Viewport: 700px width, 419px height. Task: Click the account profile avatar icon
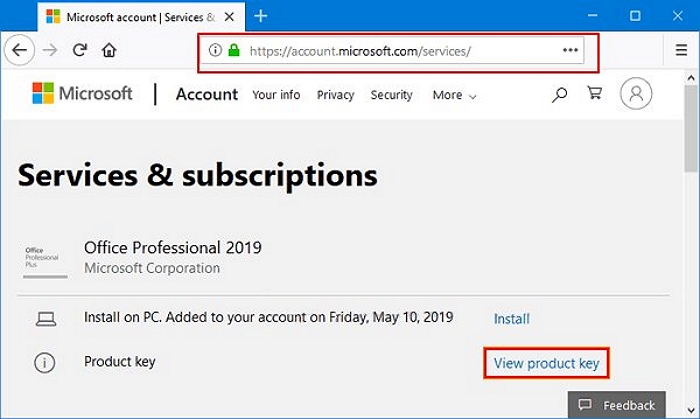tap(636, 94)
